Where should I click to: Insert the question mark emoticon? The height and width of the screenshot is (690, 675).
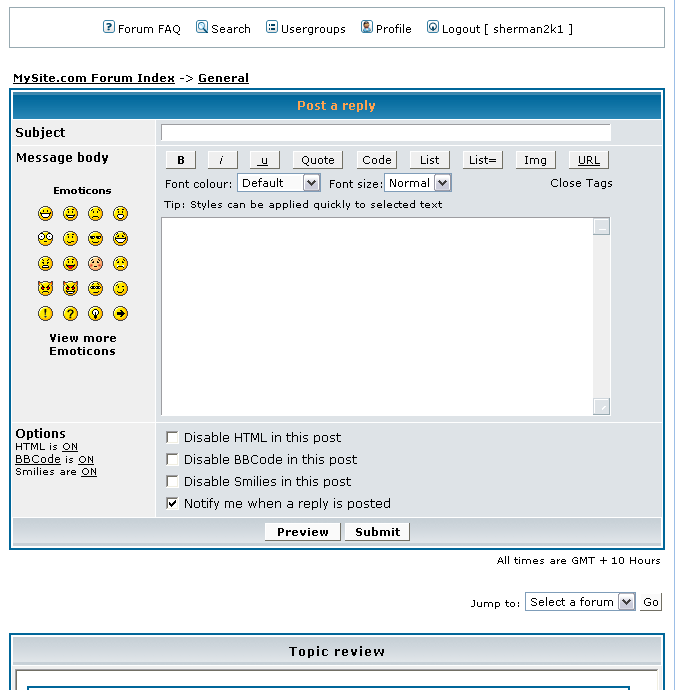[70, 314]
